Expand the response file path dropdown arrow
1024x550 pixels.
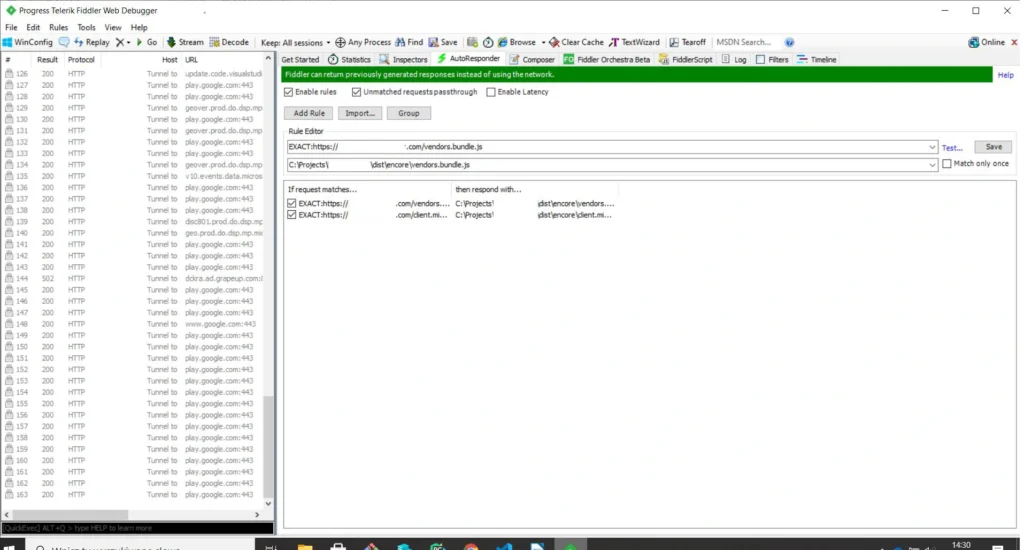pos(932,165)
